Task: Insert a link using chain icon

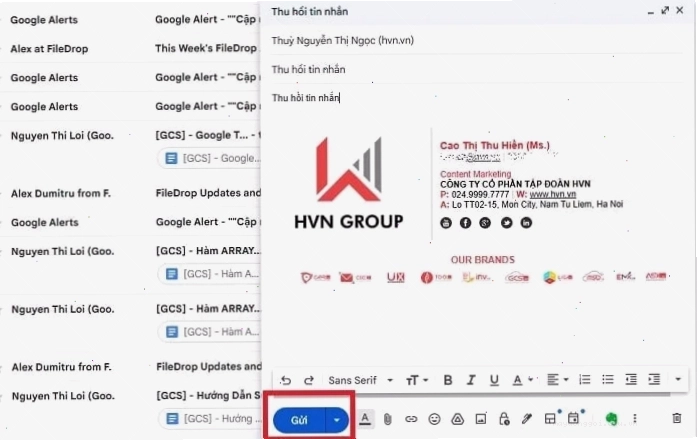Action: click(411, 419)
